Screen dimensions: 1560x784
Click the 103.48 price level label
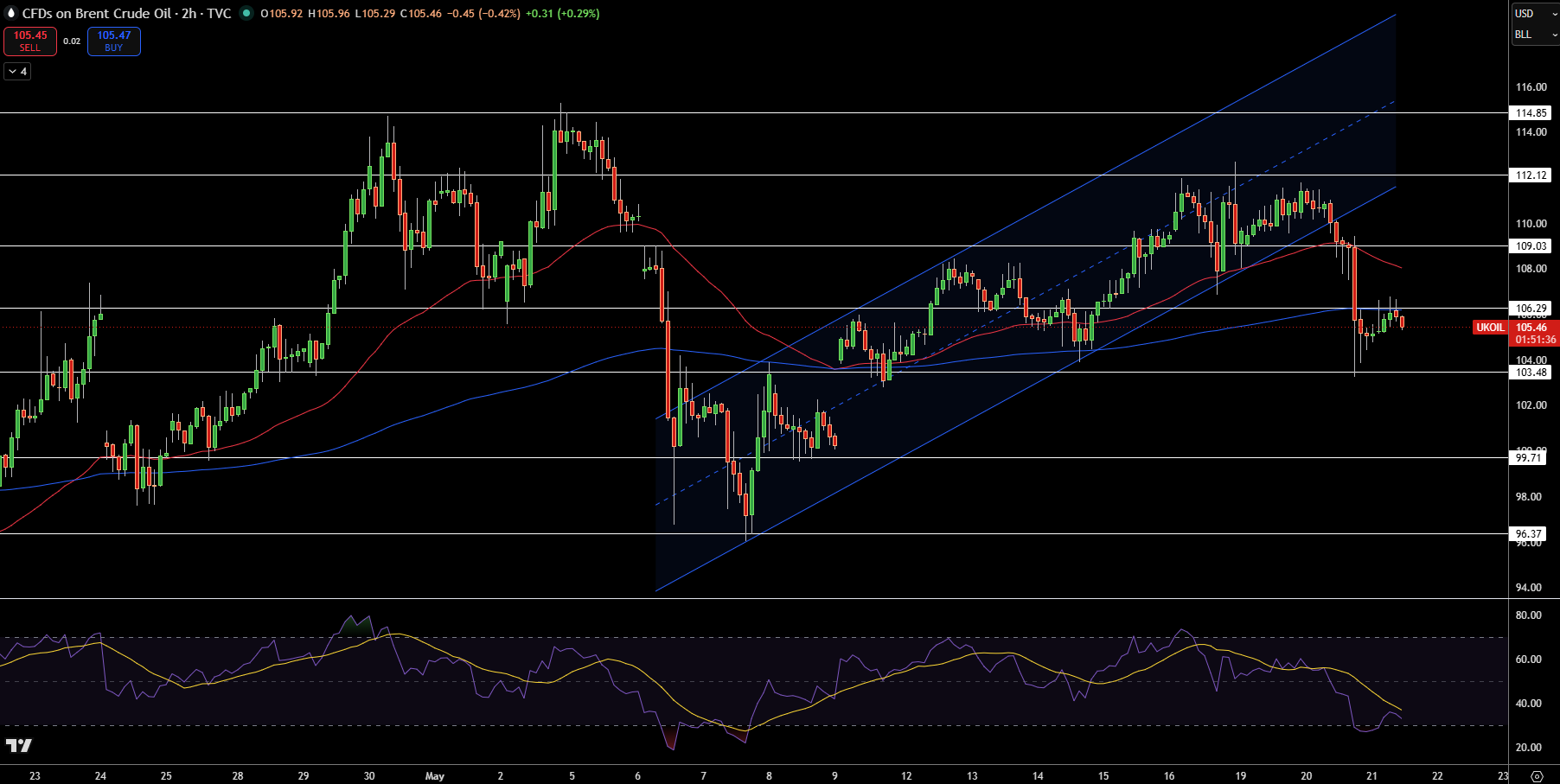click(1531, 373)
